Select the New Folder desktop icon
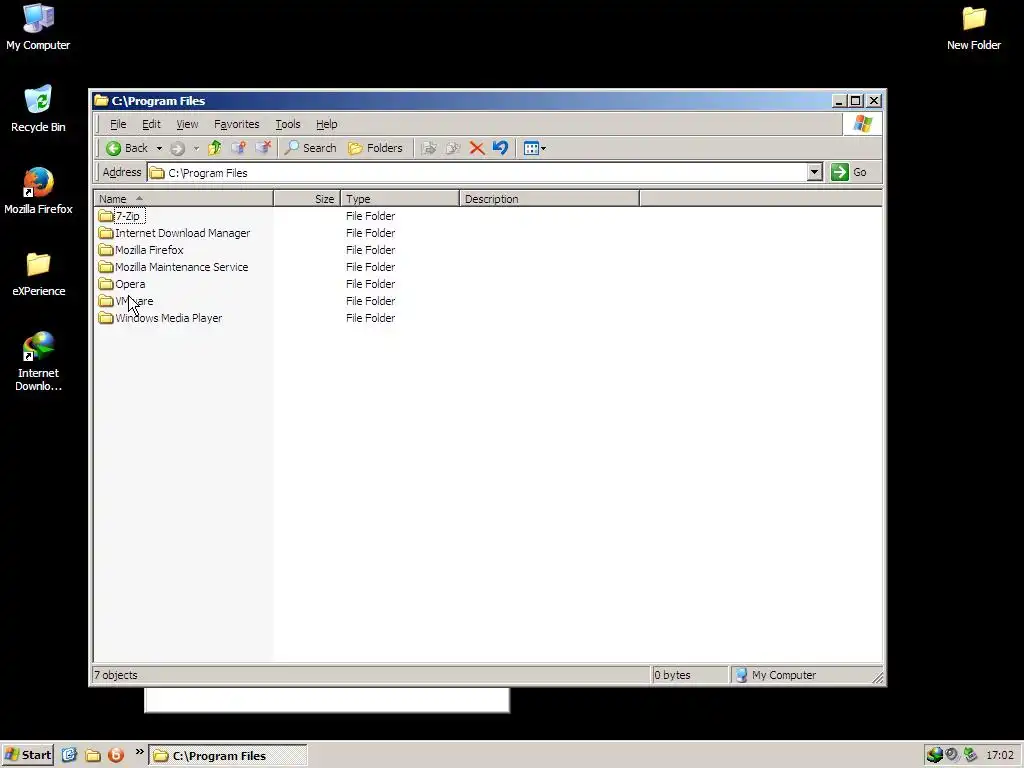 pos(974,27)
